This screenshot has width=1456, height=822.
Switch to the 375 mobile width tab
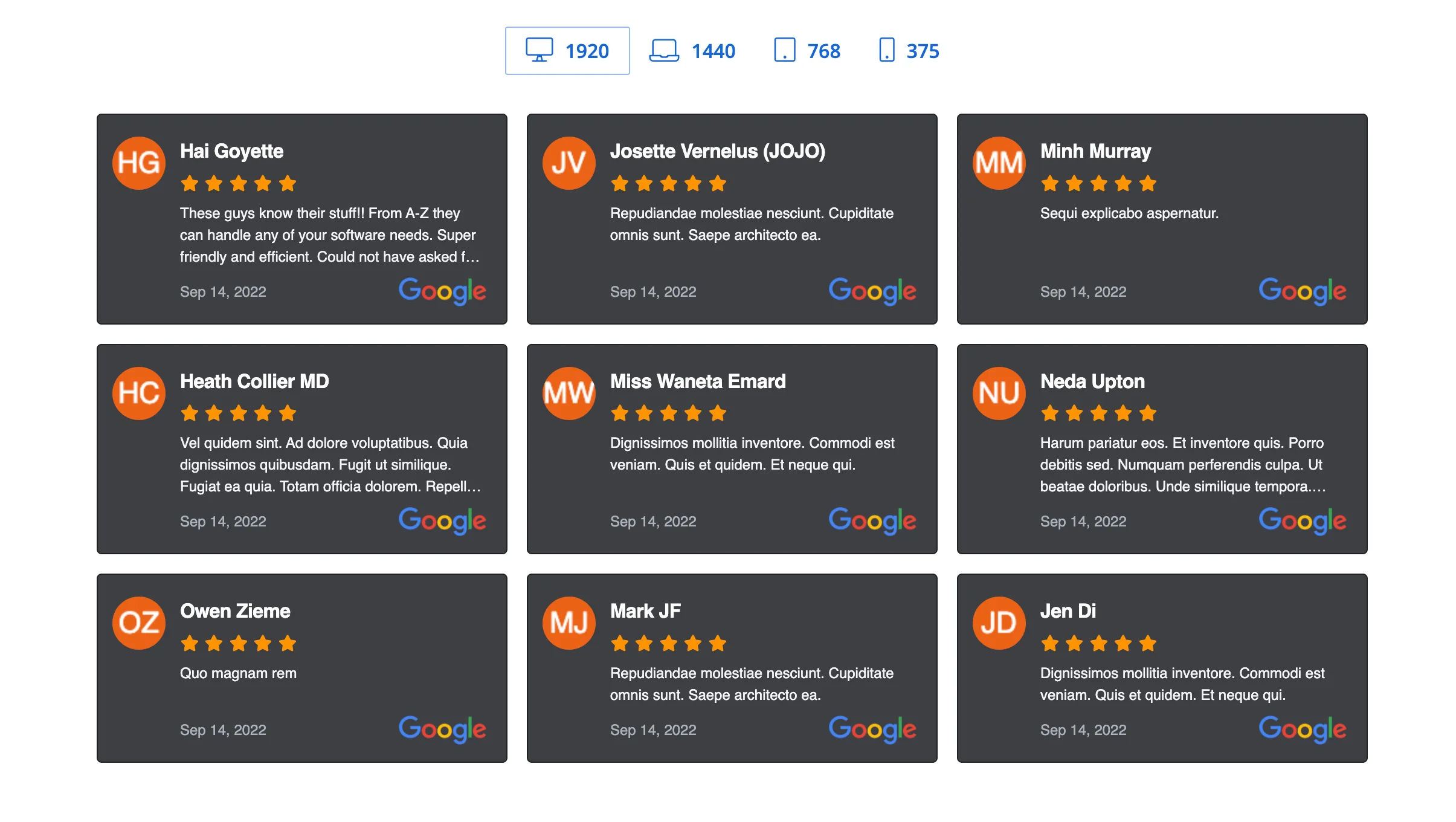pos(909,51)
